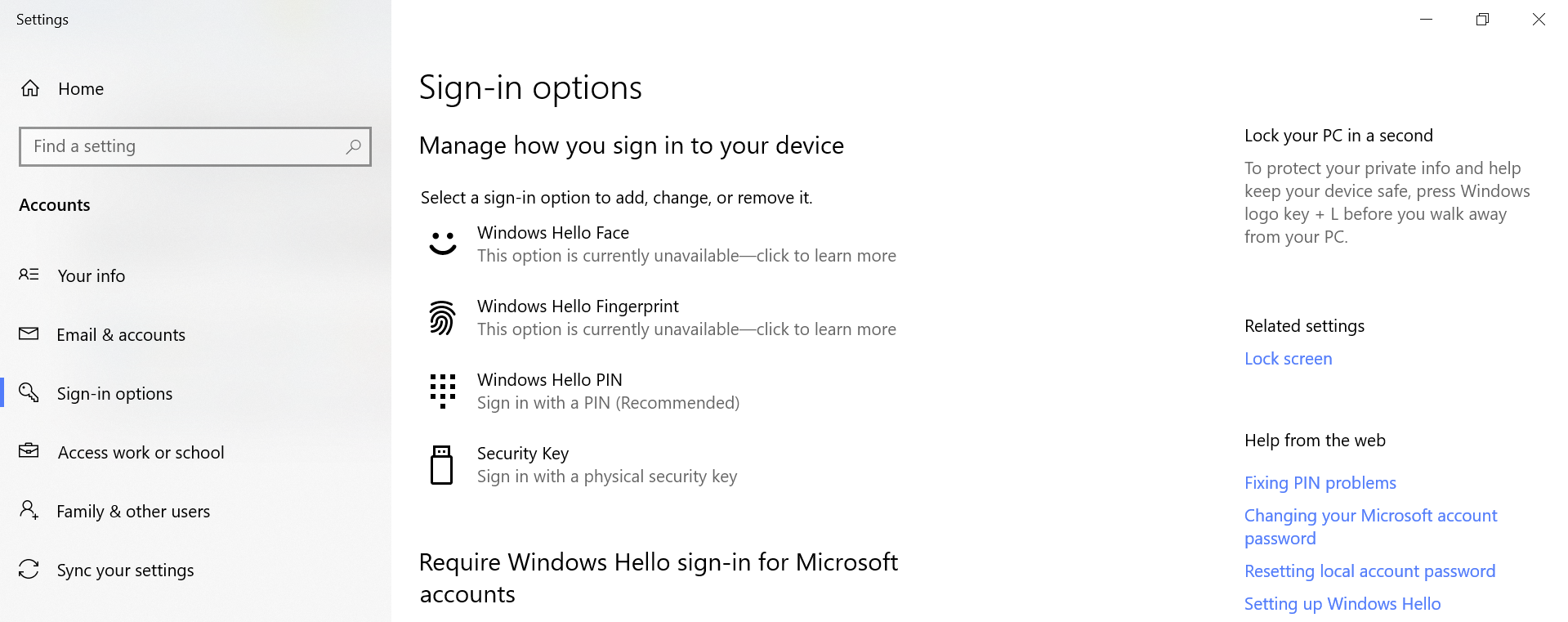This screenshot has height=622, width=1568.
Task: Navigate to Home in the sidebar
Action: [79, 88]
